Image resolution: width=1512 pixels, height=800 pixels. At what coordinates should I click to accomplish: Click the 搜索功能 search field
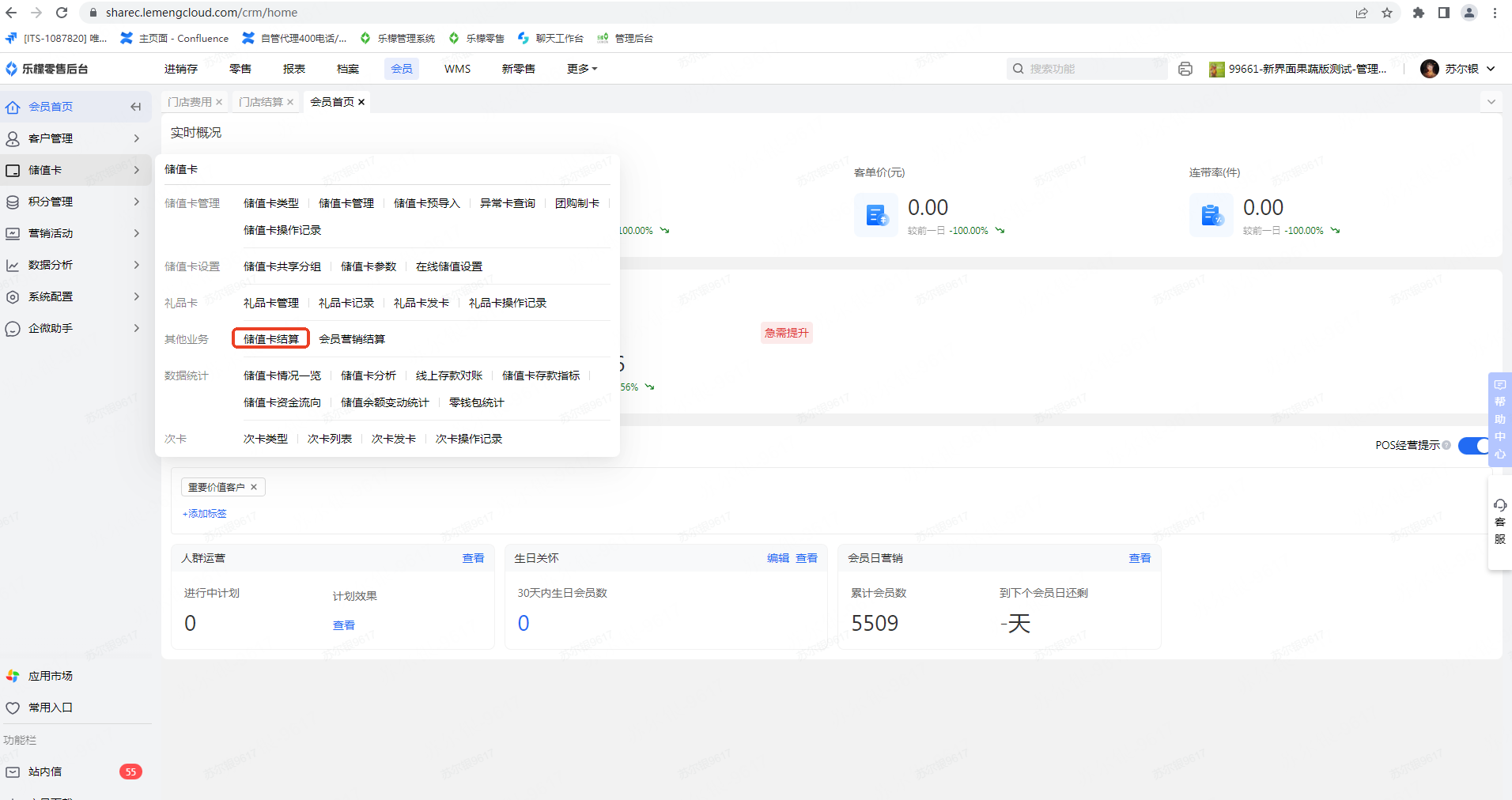tap(1087, 69)
